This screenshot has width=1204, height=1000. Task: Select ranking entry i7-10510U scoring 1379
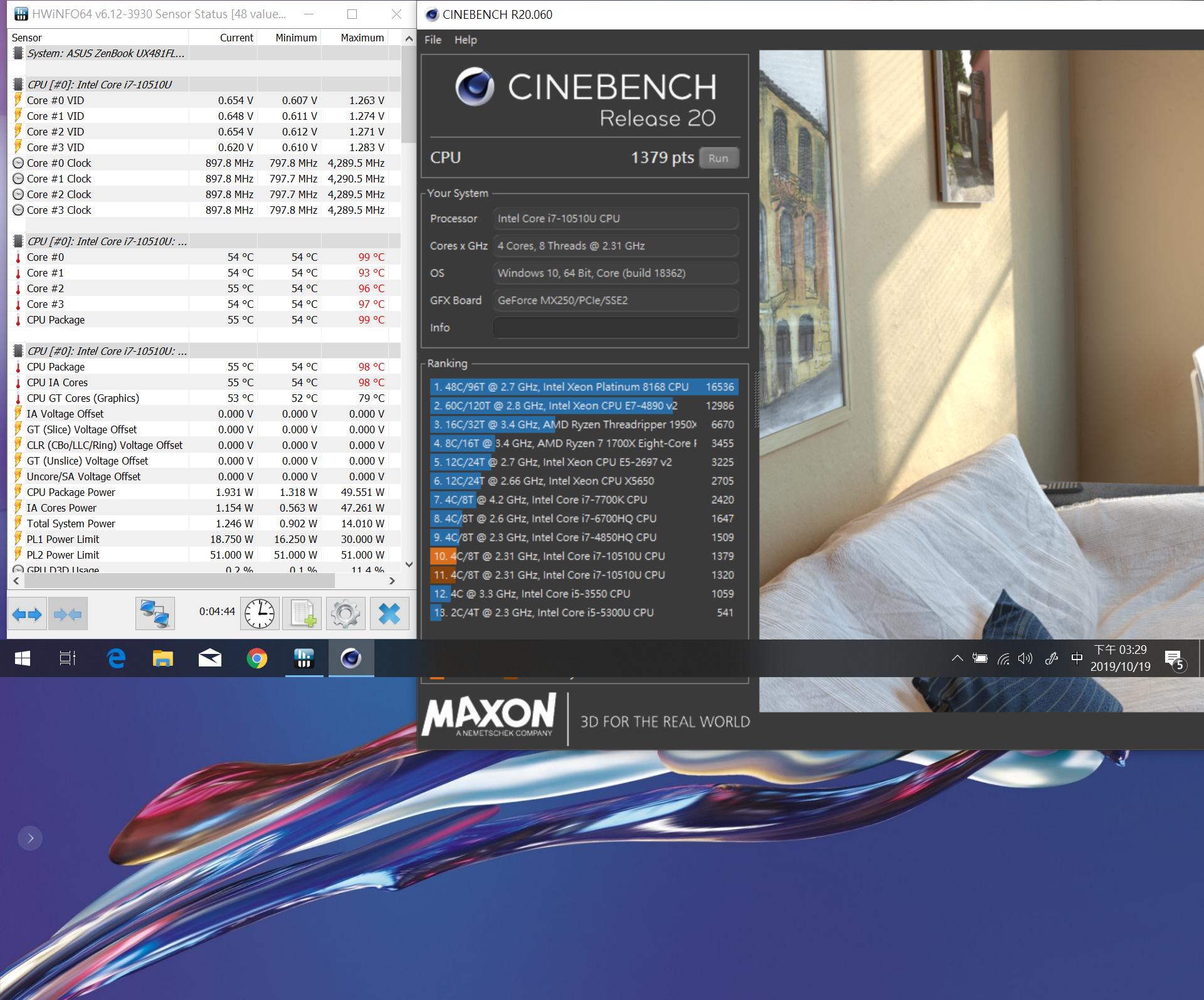click(x=584, y=556)
